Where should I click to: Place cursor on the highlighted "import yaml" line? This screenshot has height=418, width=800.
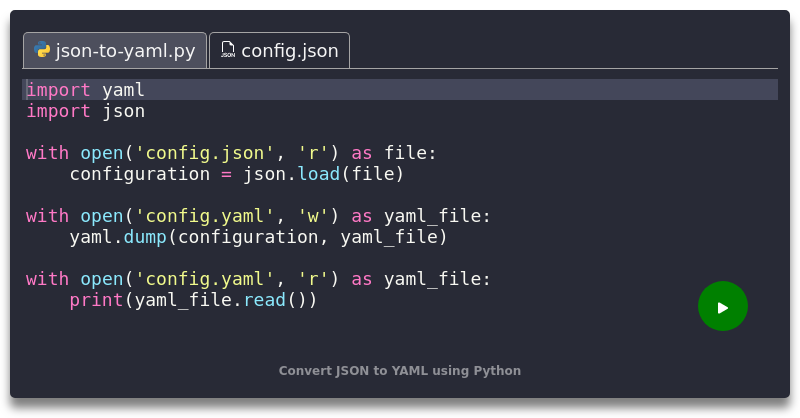[x=86, y=90]
